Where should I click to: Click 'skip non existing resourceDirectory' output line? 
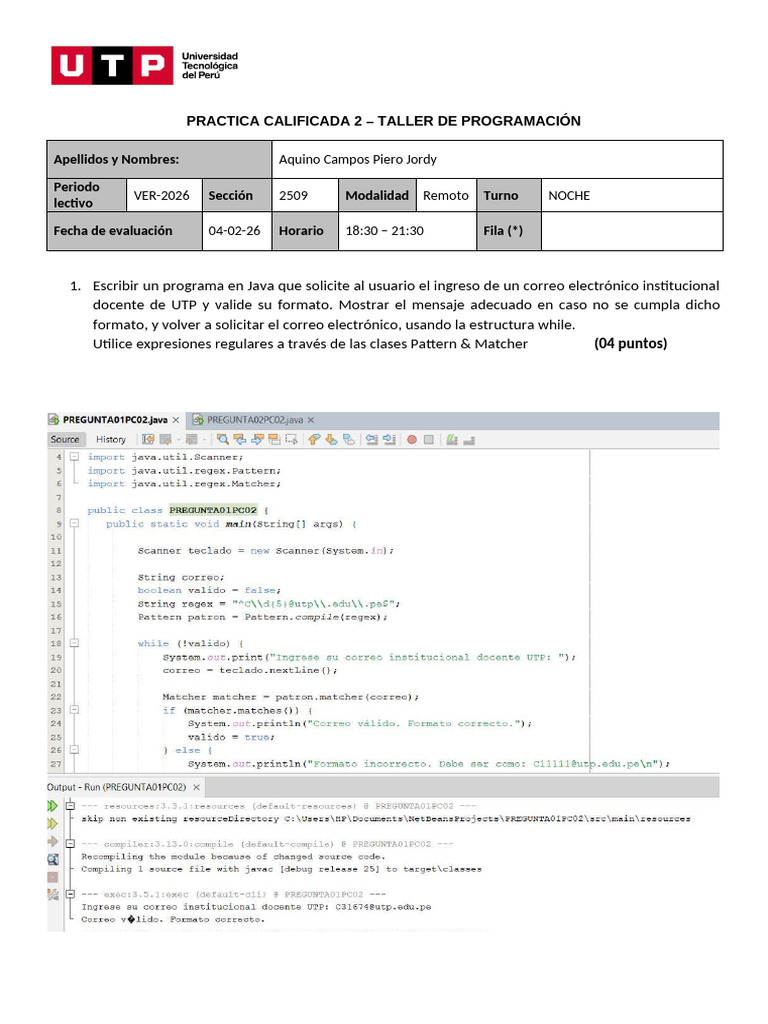pos(386,818)
